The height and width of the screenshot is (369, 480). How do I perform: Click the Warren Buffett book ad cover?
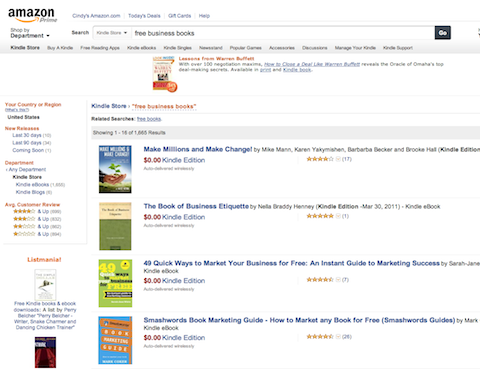(164, 74)
